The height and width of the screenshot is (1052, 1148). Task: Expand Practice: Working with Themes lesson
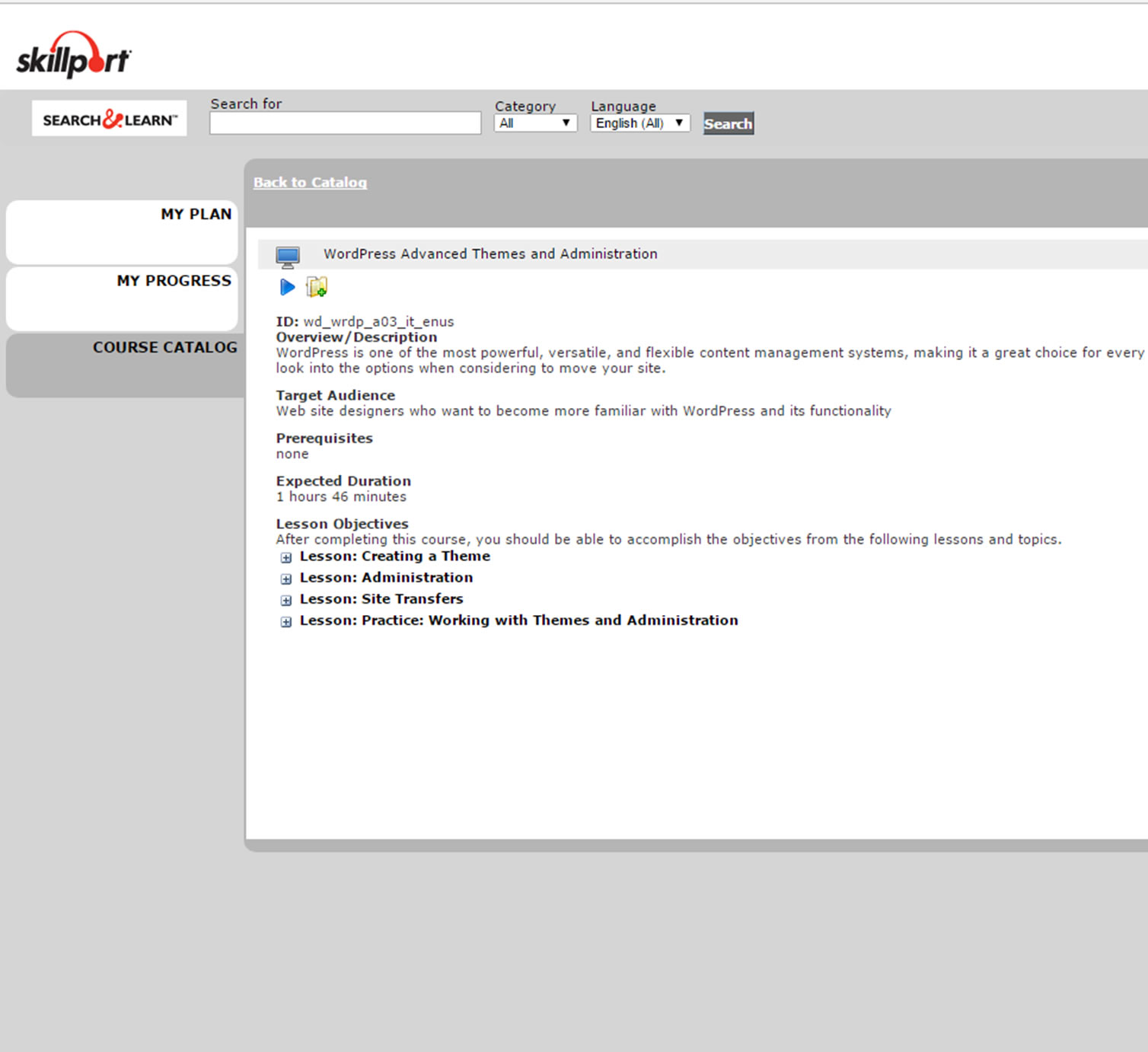point(286,621)
